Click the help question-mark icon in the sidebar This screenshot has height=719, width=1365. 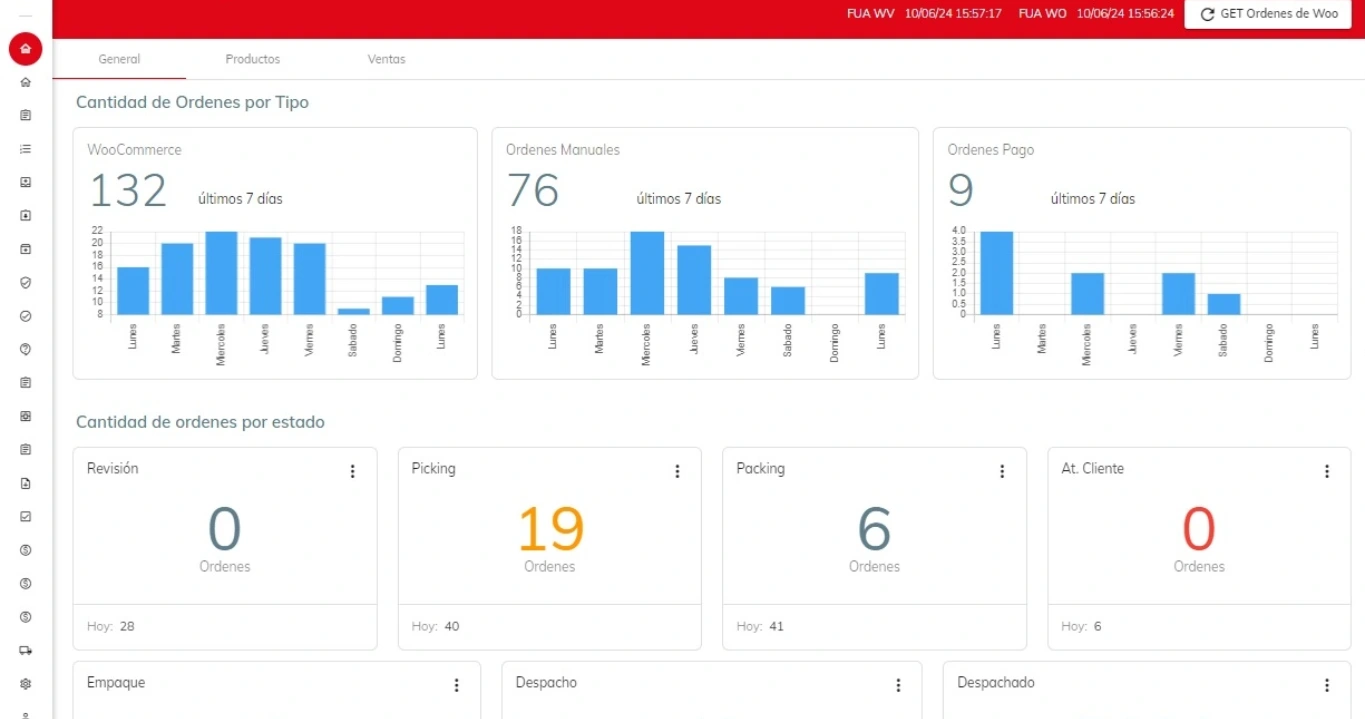(x=25, y=348)
